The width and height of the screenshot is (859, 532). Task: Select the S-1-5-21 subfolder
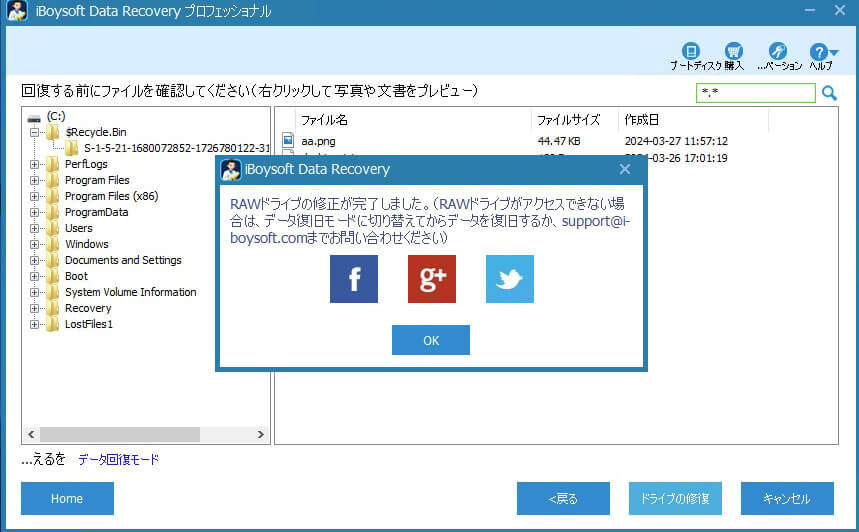tap(176, 148)
